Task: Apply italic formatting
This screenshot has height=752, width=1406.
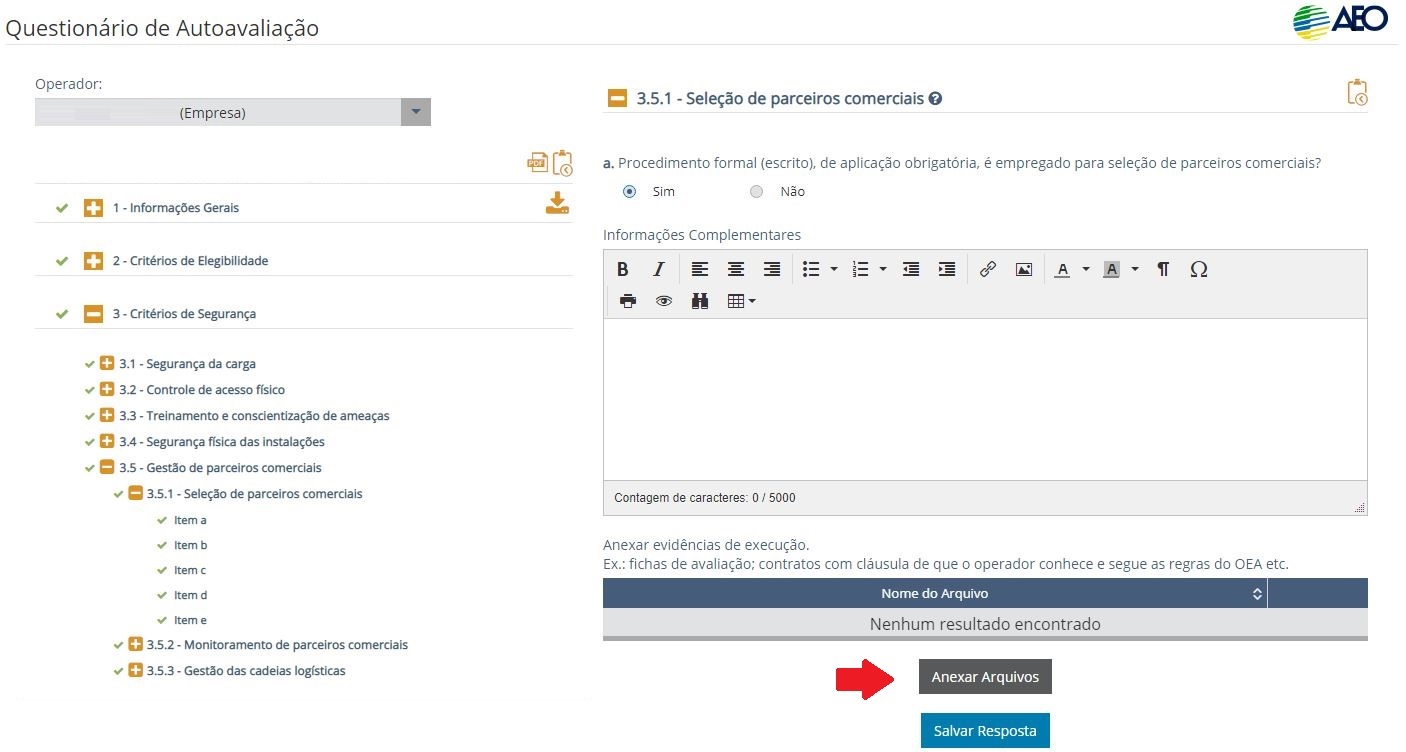Action: (x=658, y=269)
